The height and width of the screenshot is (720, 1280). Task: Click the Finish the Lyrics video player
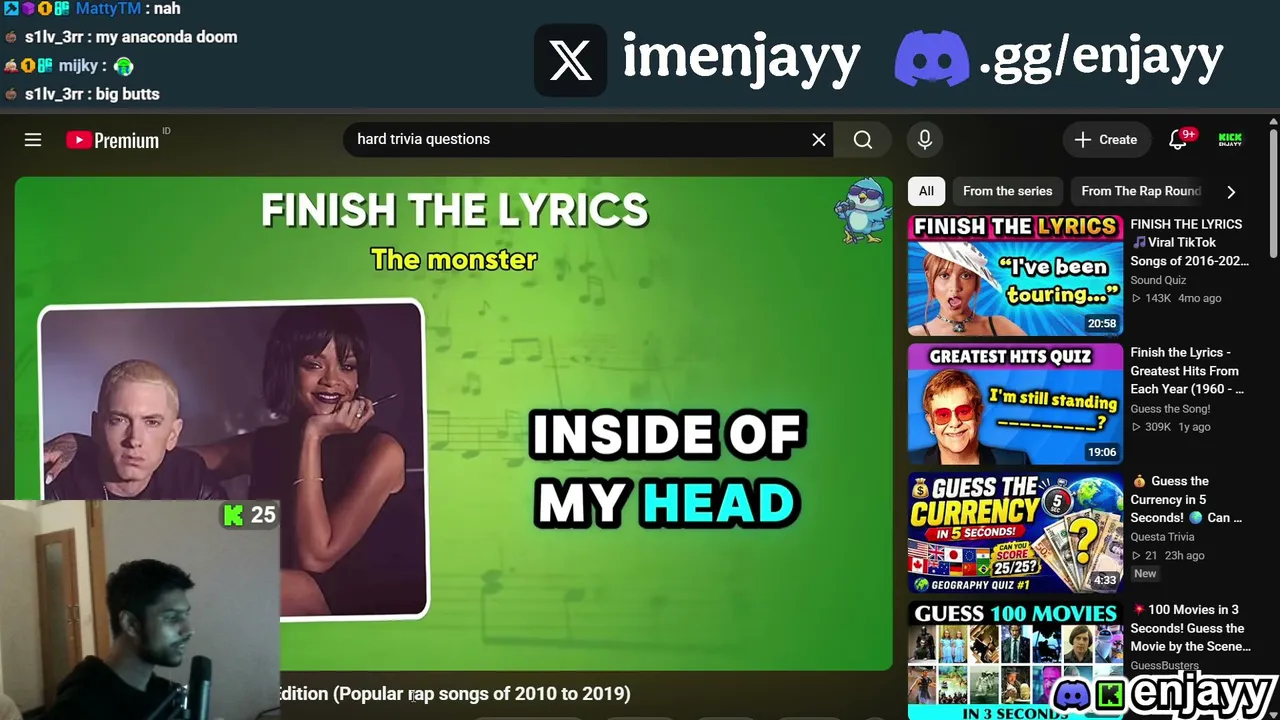point(453,423)
